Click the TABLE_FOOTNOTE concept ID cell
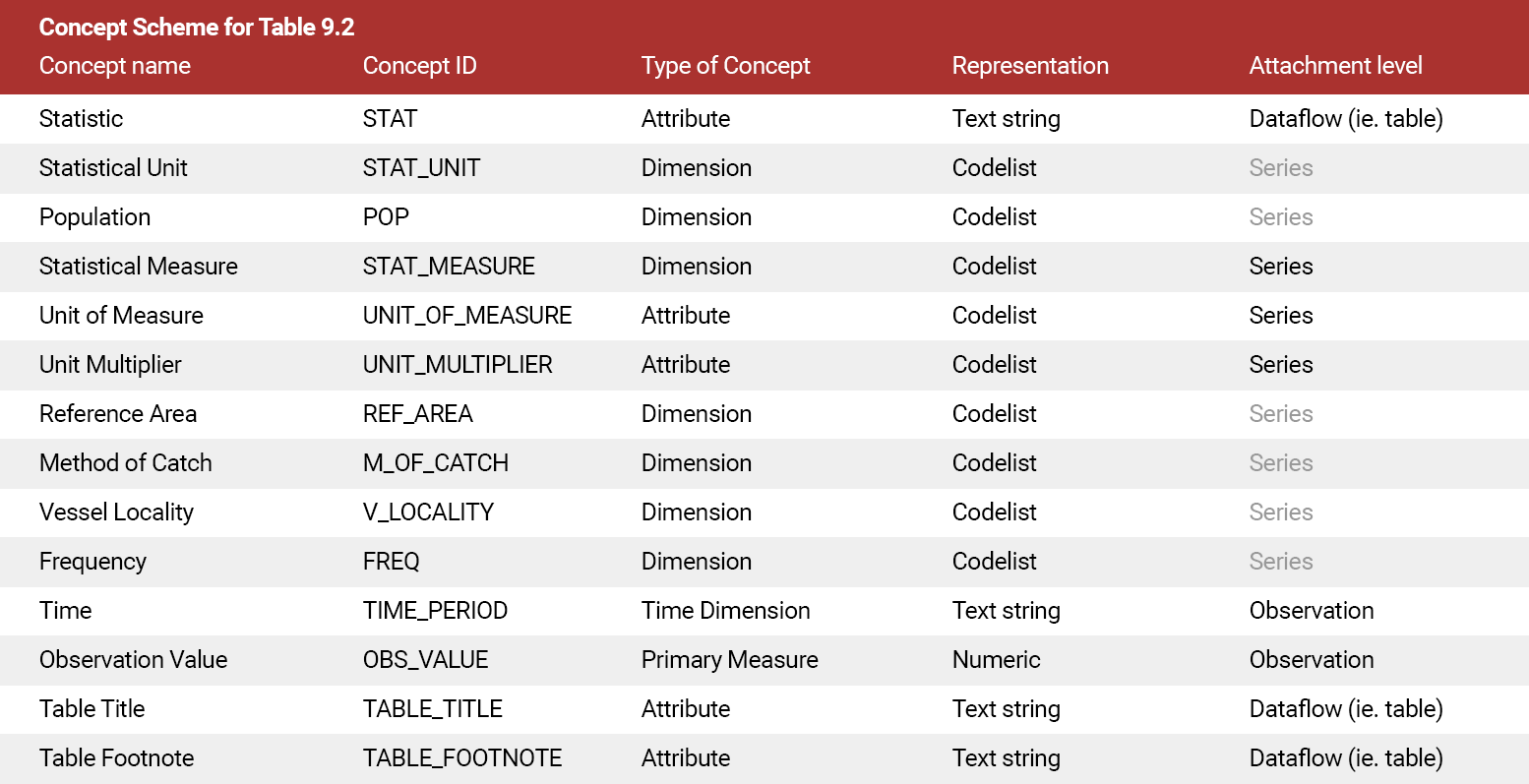Screen dimensions: 1529x784 (x=462, y=758)
